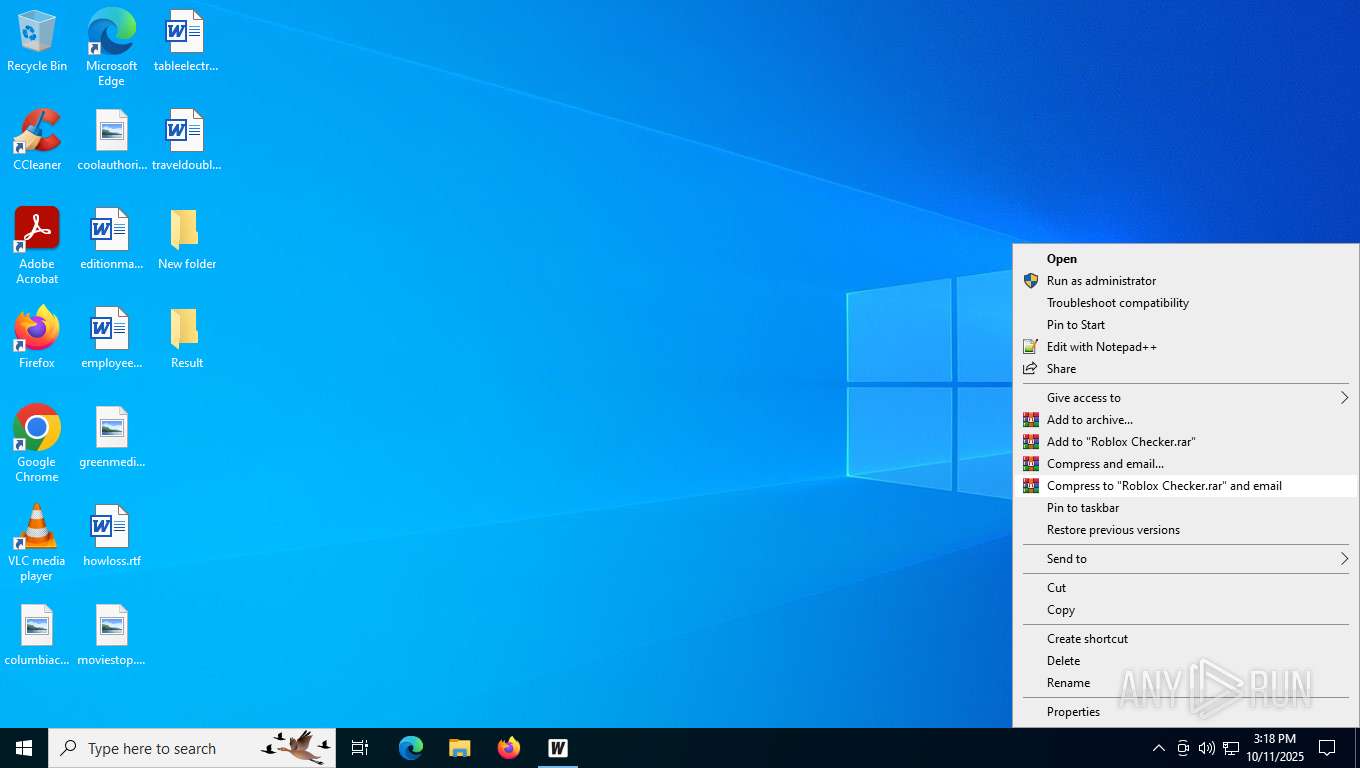This screenshot has width=1360, height=768.
Task: Select the howloss.rtf document
Action: pyautogui.click(x=112, y=537)
